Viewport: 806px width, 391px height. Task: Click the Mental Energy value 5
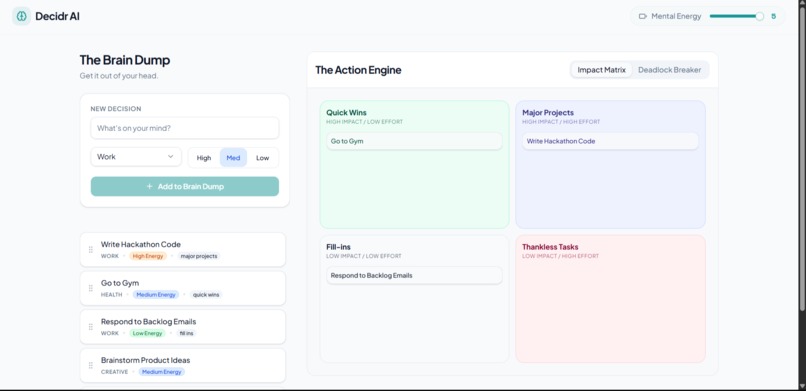click(774, 16)
